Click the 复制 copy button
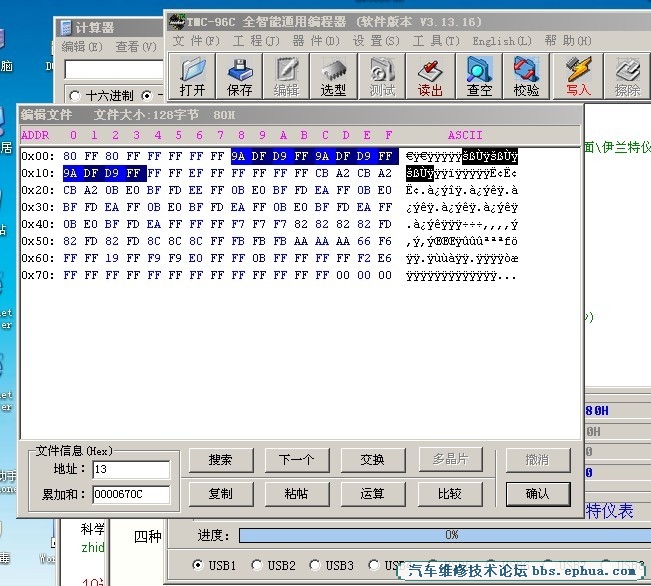Viewport: 651px width, 586px height. [221, 494]
